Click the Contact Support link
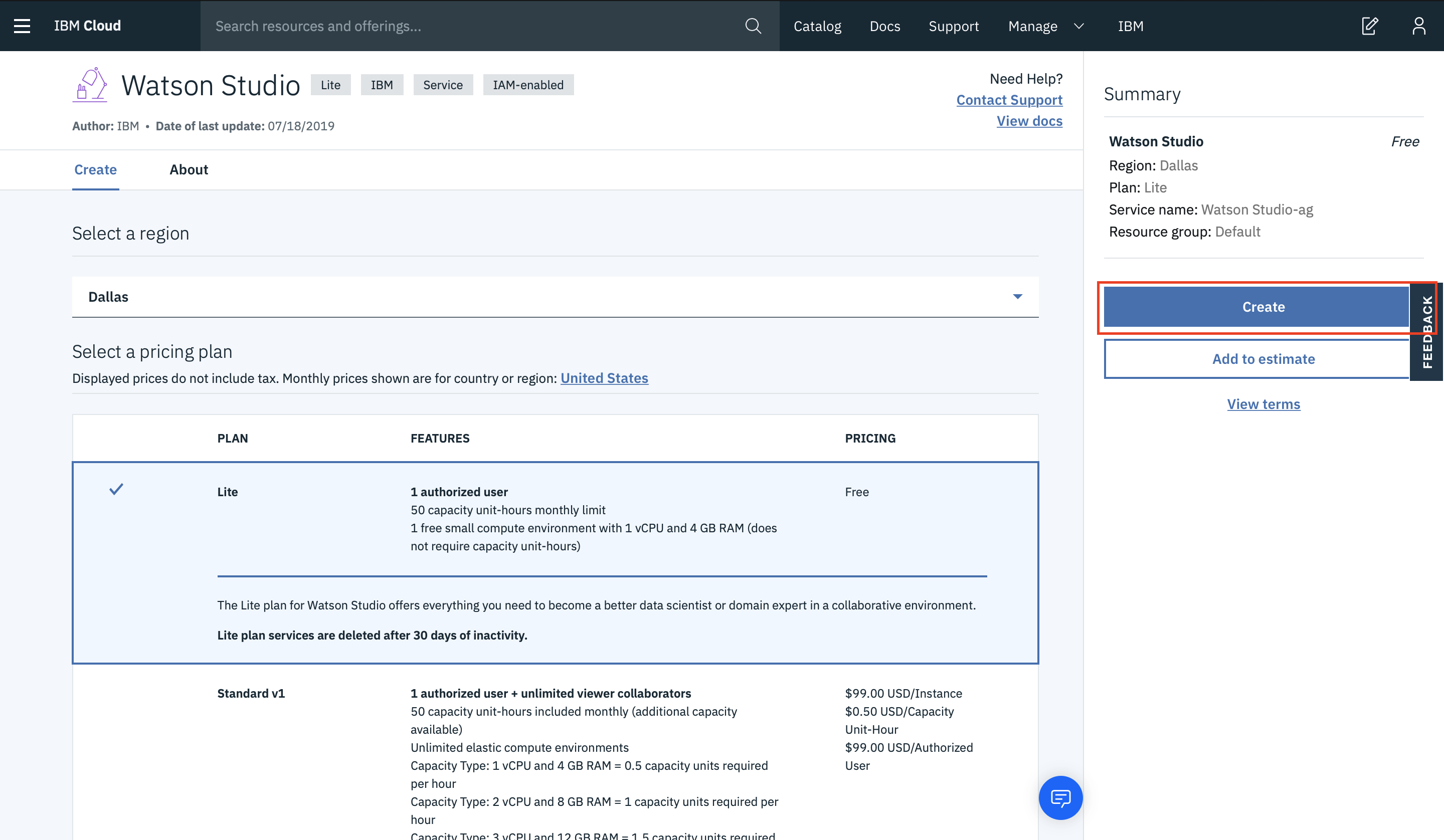 point(1009,100)
